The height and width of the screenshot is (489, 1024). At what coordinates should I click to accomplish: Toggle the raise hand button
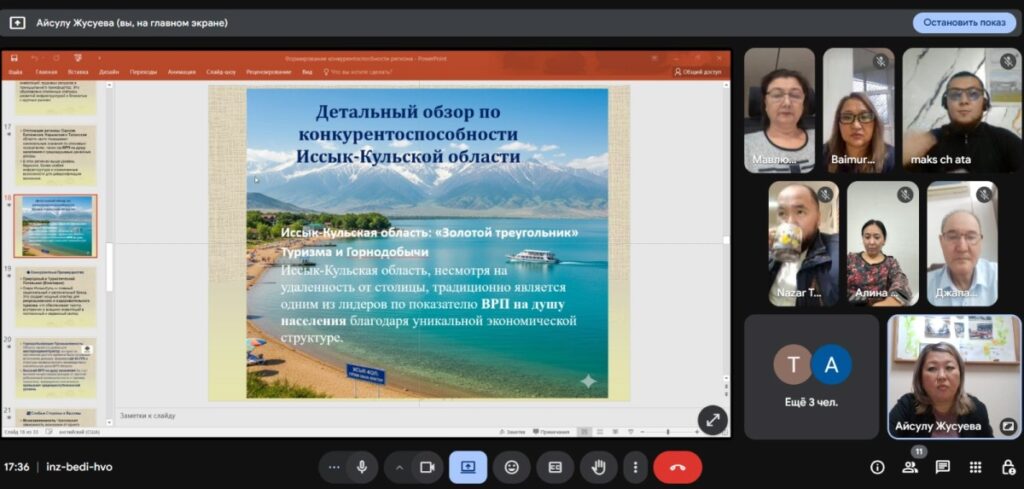[x=599, y=467]
